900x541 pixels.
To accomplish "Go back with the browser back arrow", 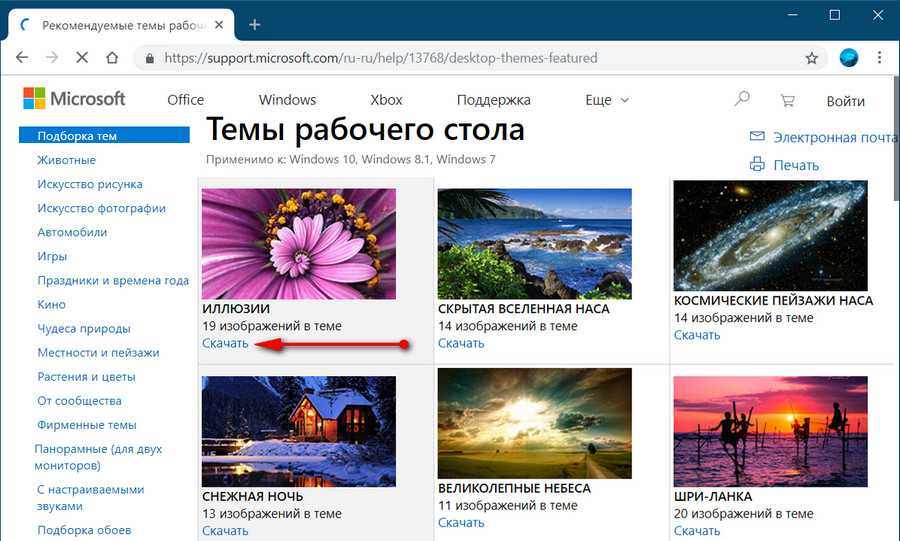I will 22,58.
